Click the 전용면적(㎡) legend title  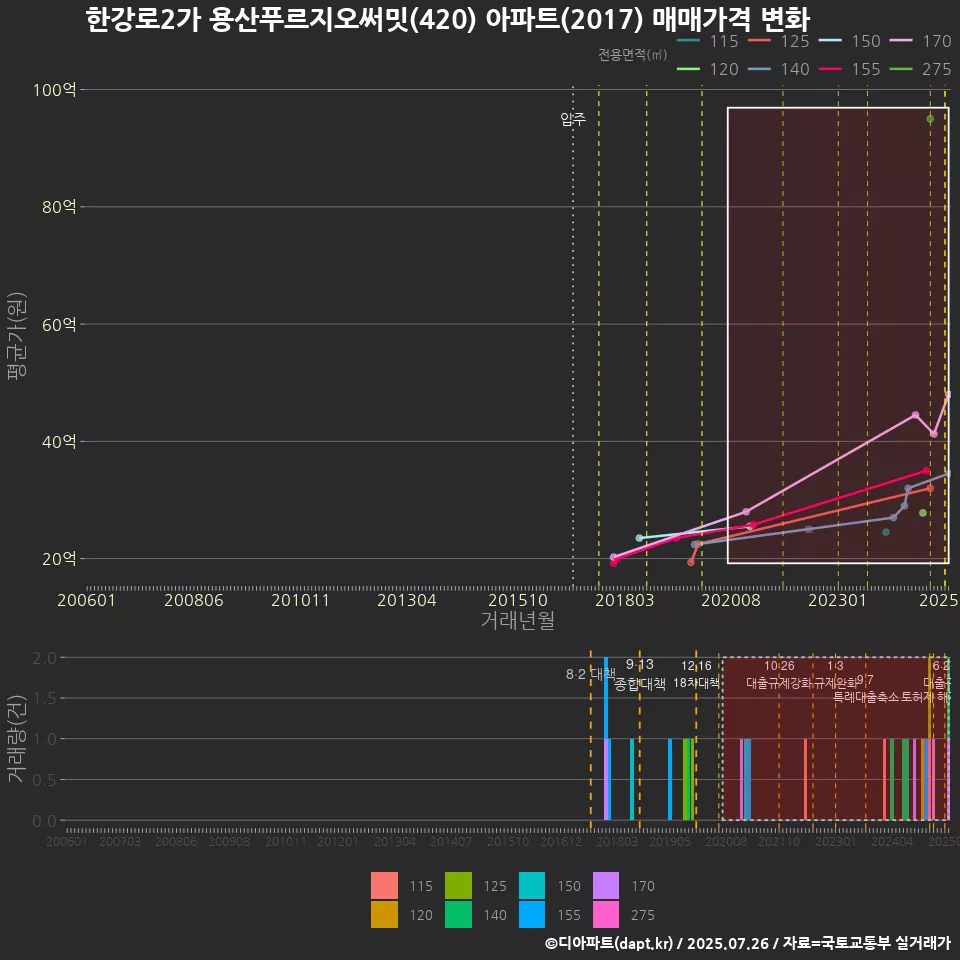[x=632, y=55]
